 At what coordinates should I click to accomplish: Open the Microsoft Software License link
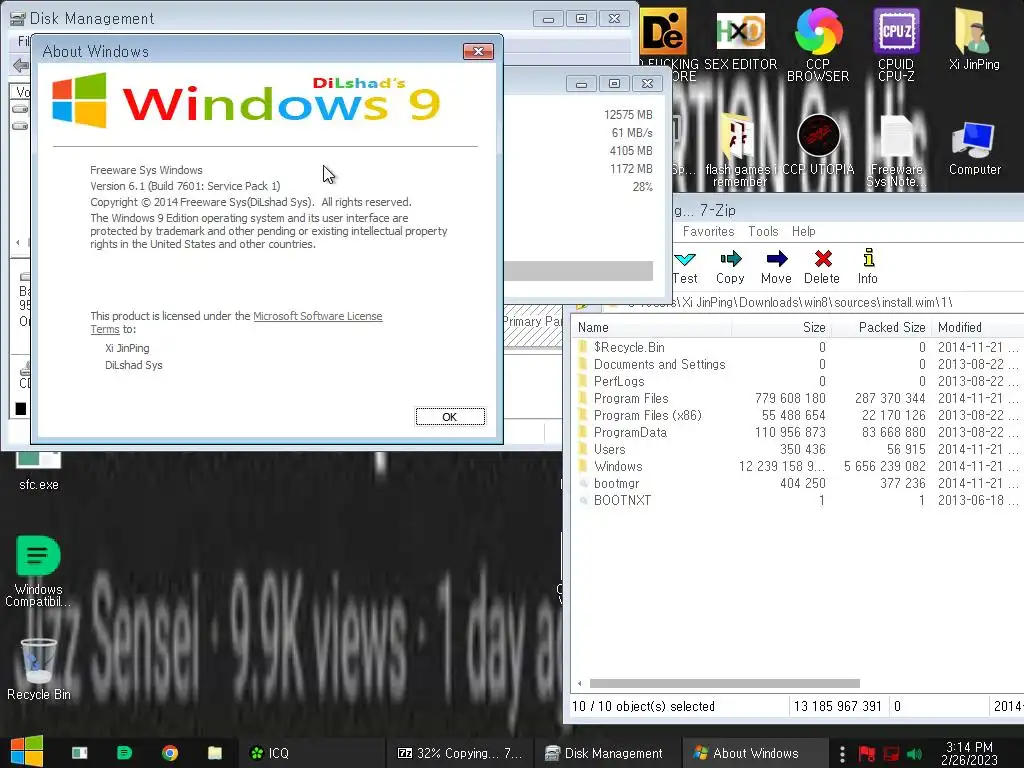(317, 316)
